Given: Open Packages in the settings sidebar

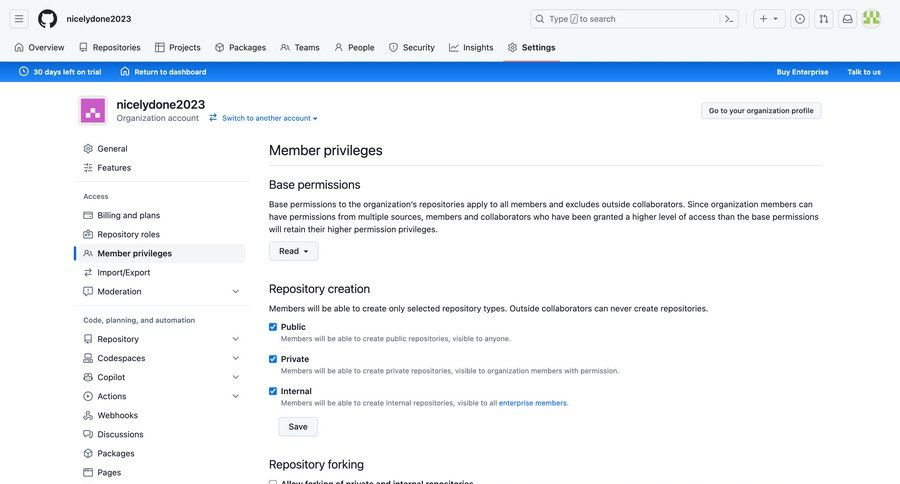Looking at the screenshot, I should pos(115,454).
